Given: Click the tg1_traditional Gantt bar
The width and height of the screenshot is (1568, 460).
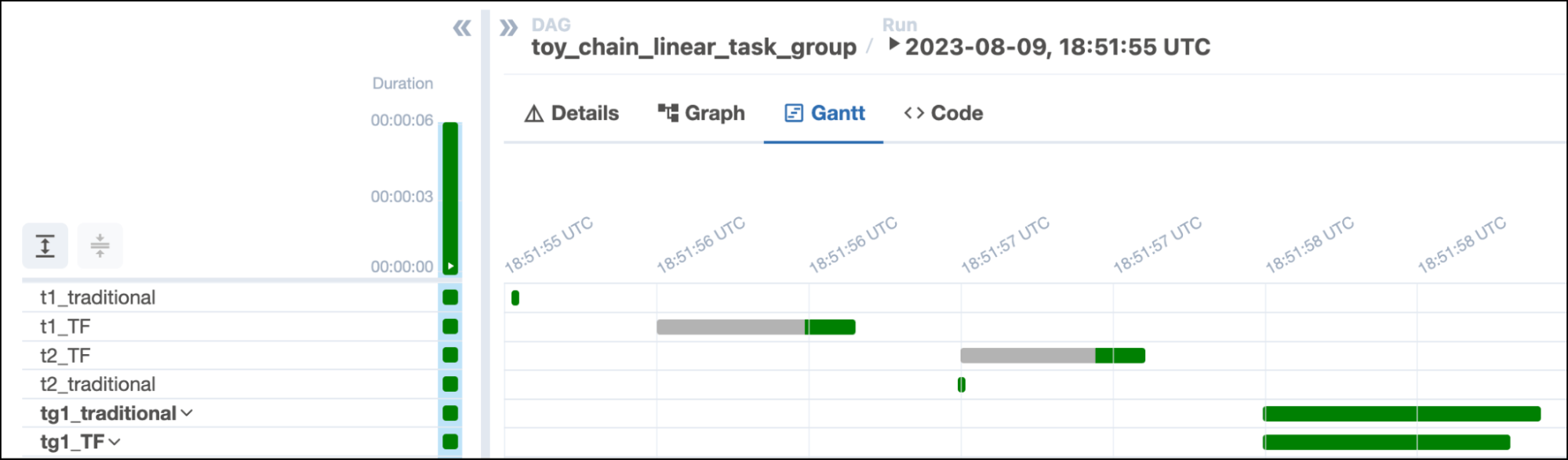Looking at the screenshot, I should [x=1401, y=415].
